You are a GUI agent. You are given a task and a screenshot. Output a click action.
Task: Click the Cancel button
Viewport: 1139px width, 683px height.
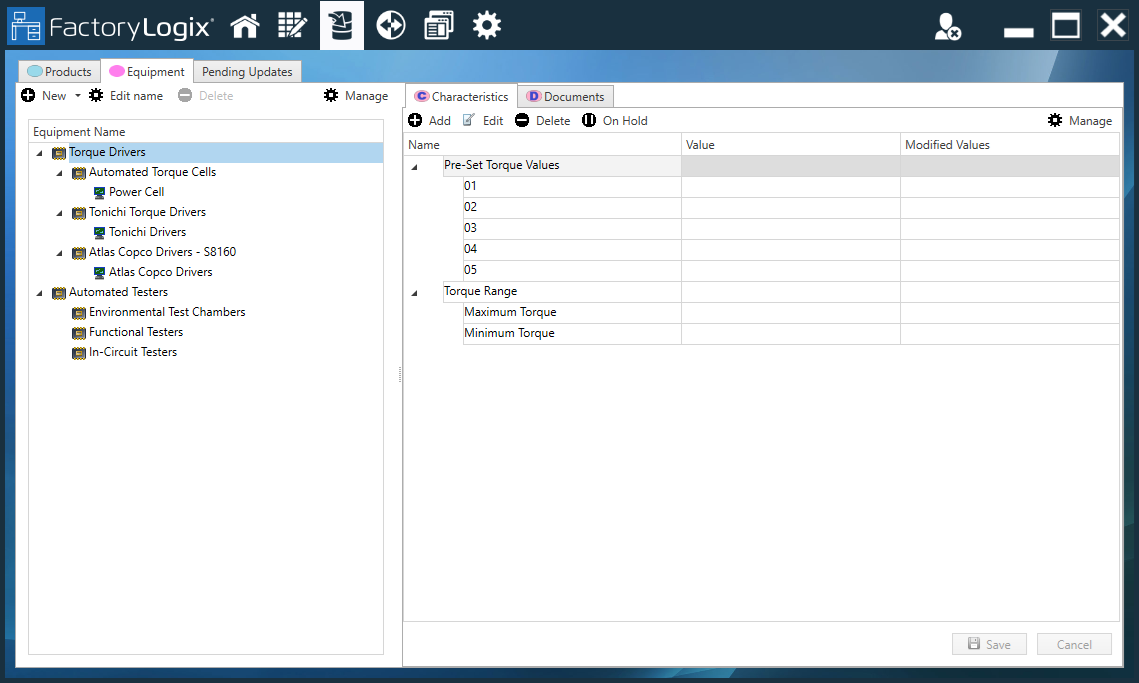(x=1074, y=644)
